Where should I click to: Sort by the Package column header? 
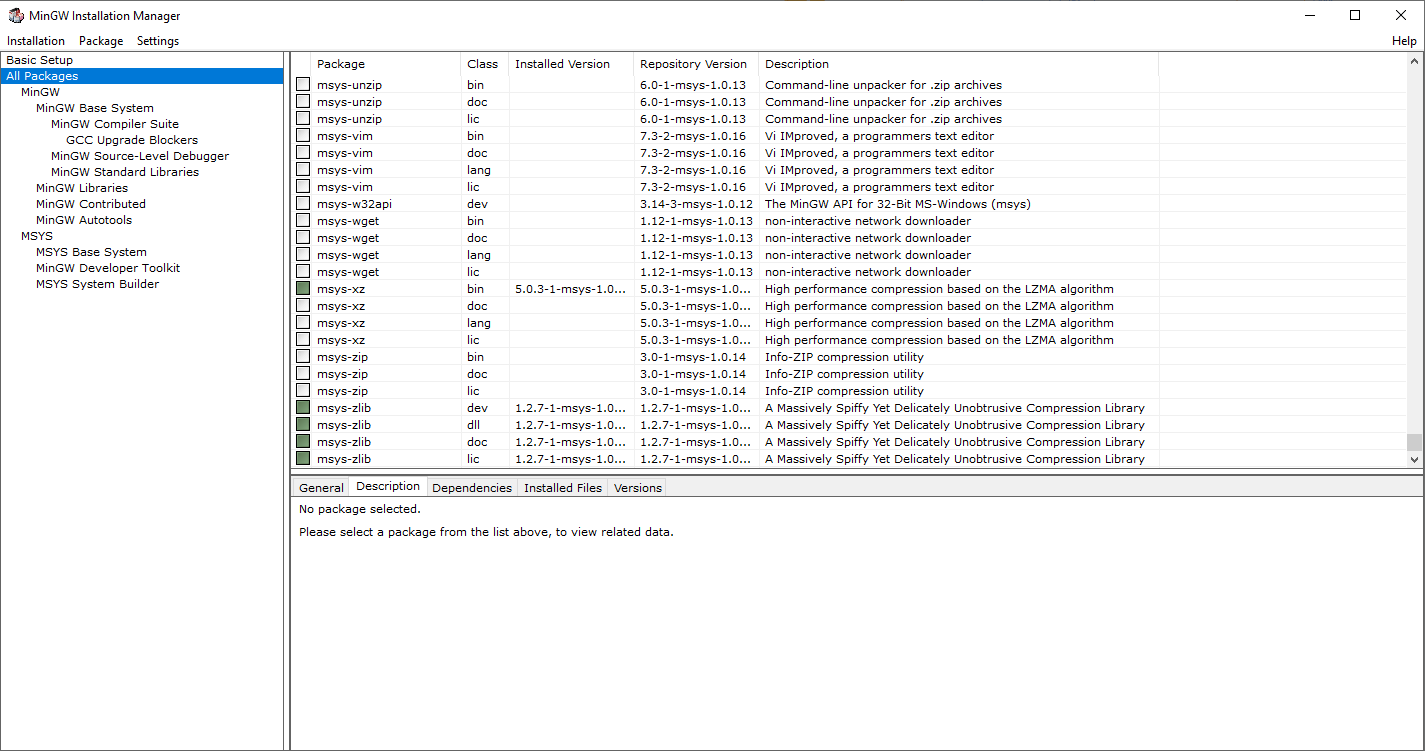[385, 64]
